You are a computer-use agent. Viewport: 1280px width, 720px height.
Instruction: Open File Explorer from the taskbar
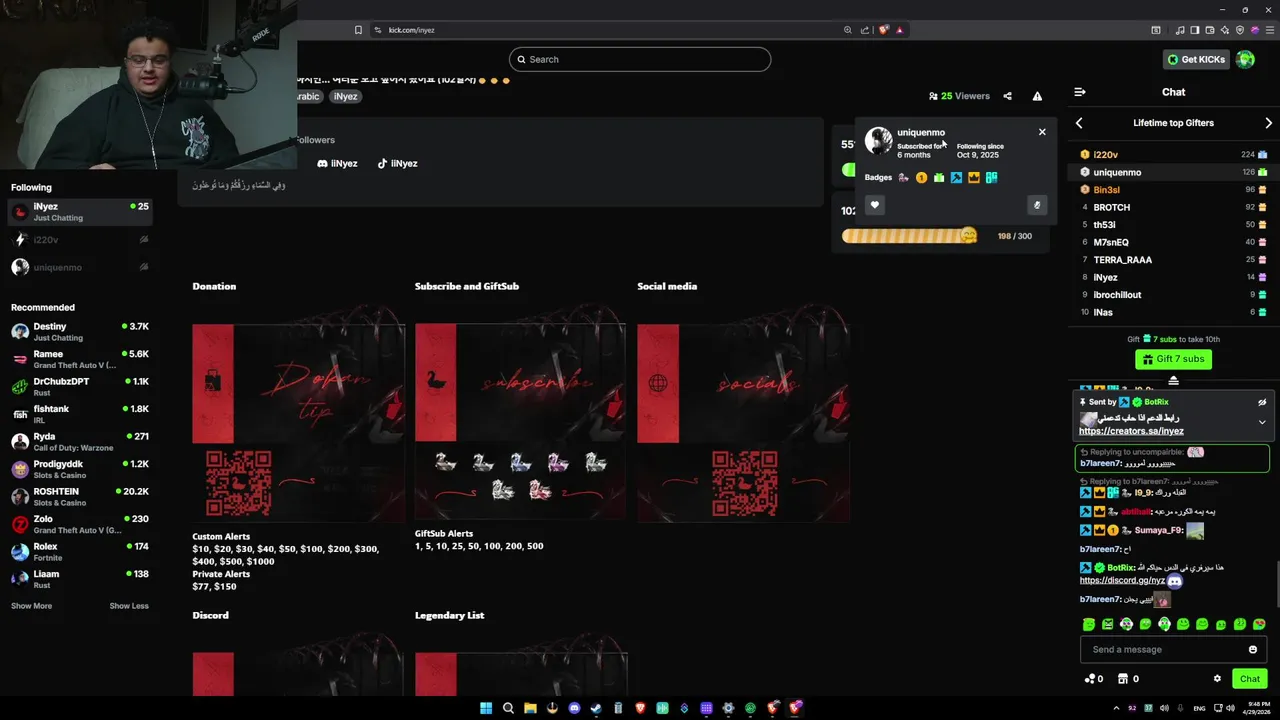point(530,708)
